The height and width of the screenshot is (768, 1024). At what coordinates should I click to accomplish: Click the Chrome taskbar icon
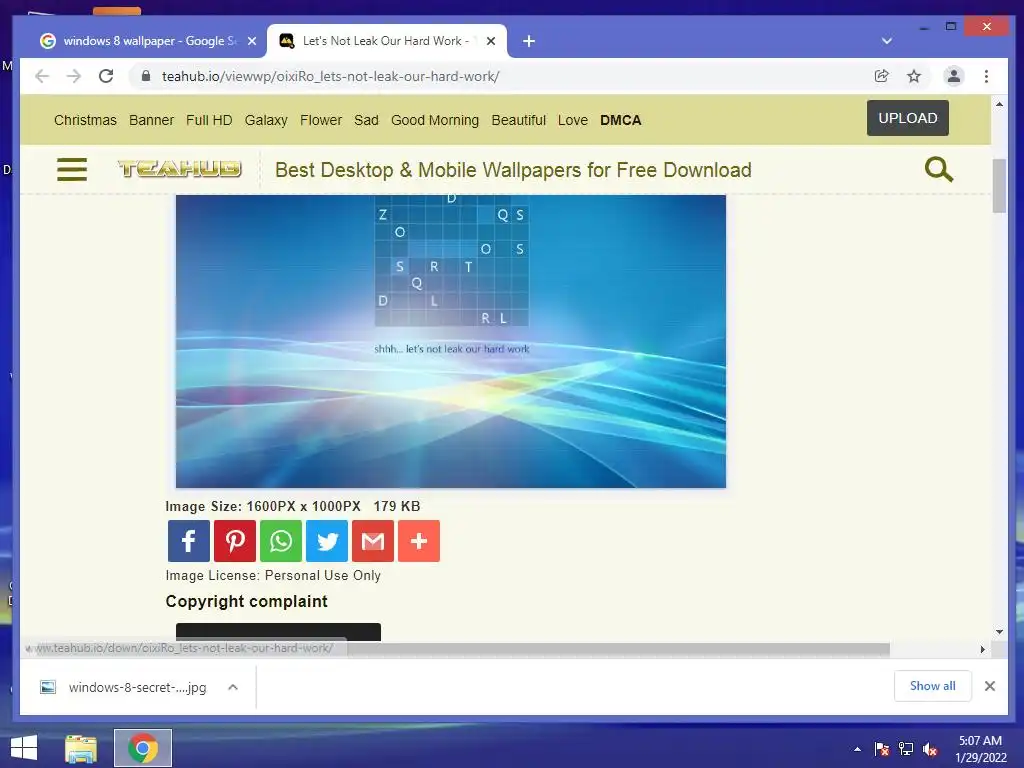(x=143, y=748)
